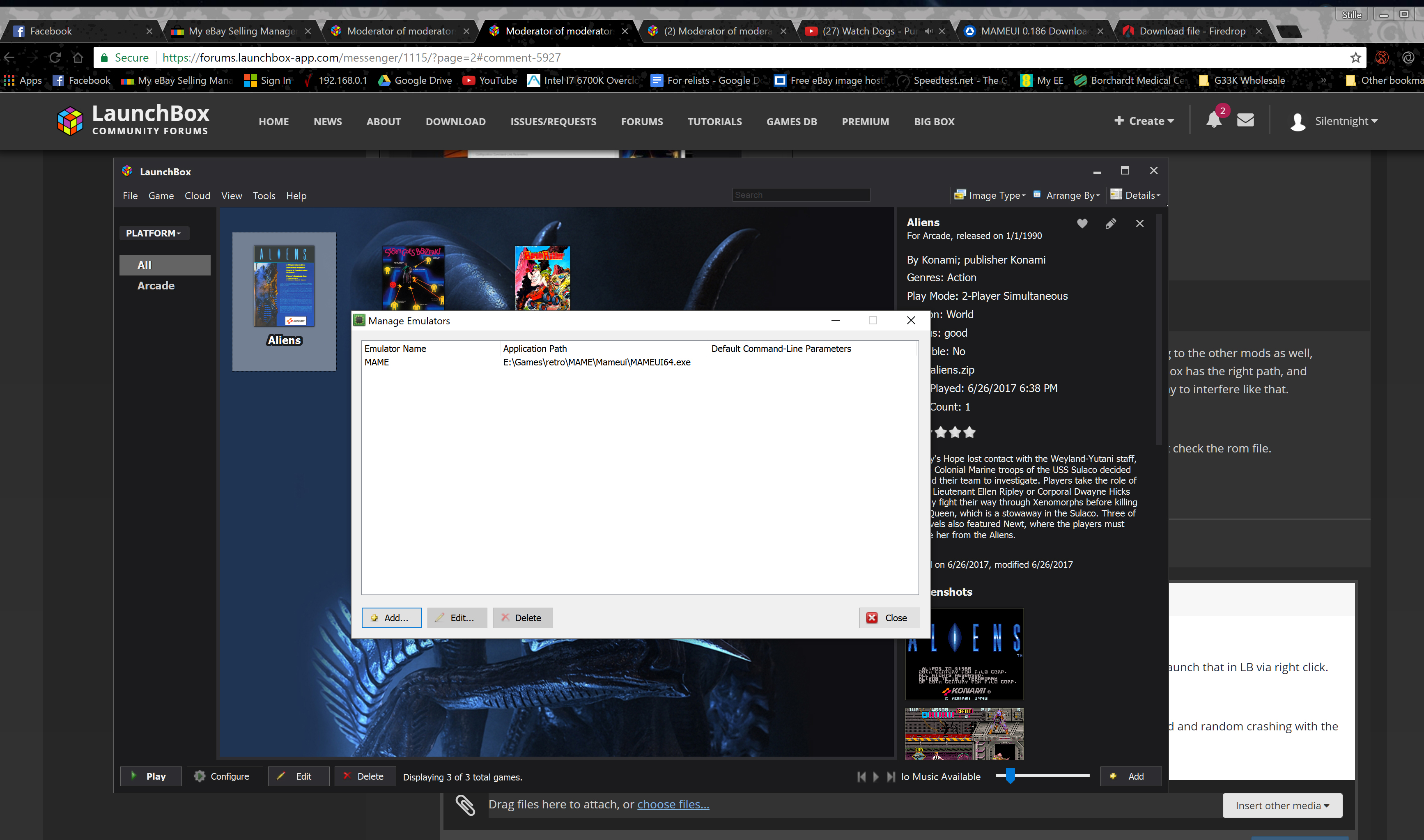Bookmark this page with the star icon

pos(1355,58)
